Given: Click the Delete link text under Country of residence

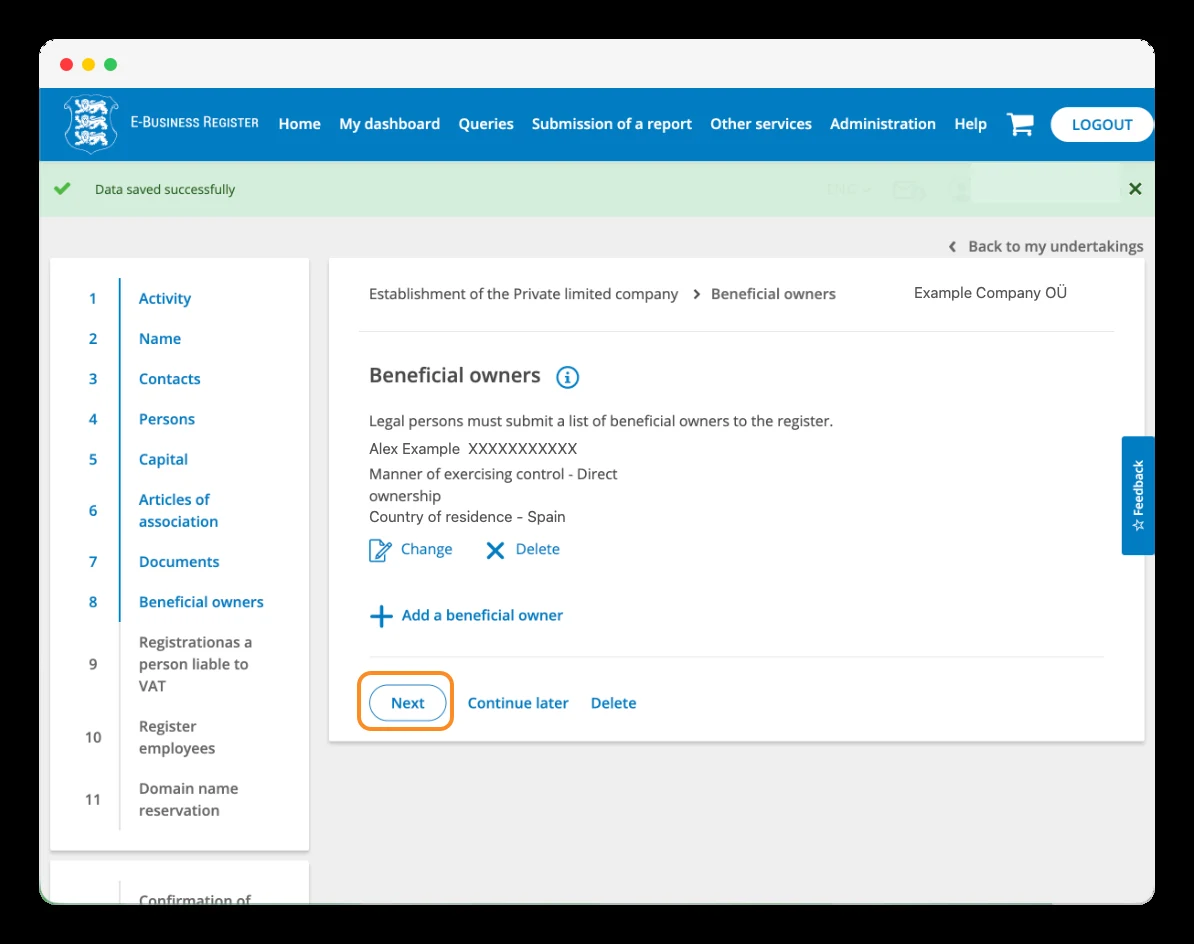Looking at the screenshot, I should click(x=538, y=549).
